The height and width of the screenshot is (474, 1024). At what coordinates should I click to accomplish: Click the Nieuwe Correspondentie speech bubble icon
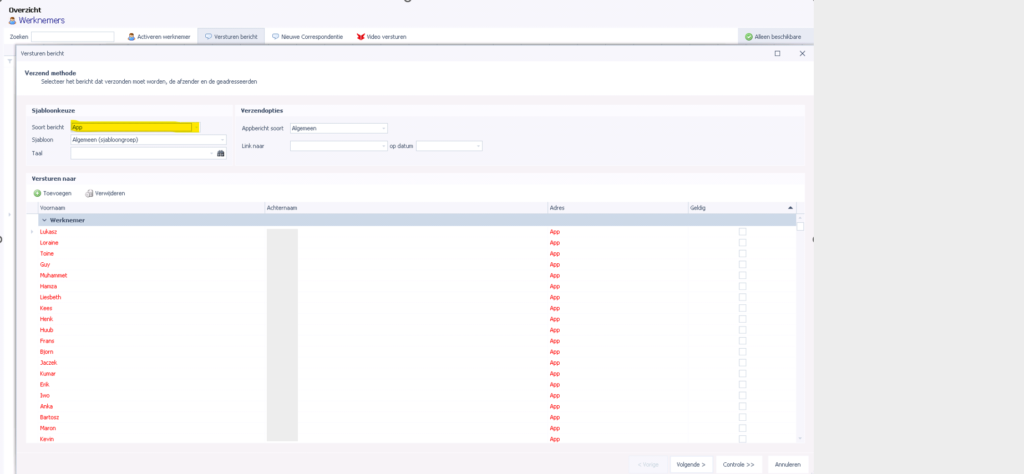tap(276, 37)
